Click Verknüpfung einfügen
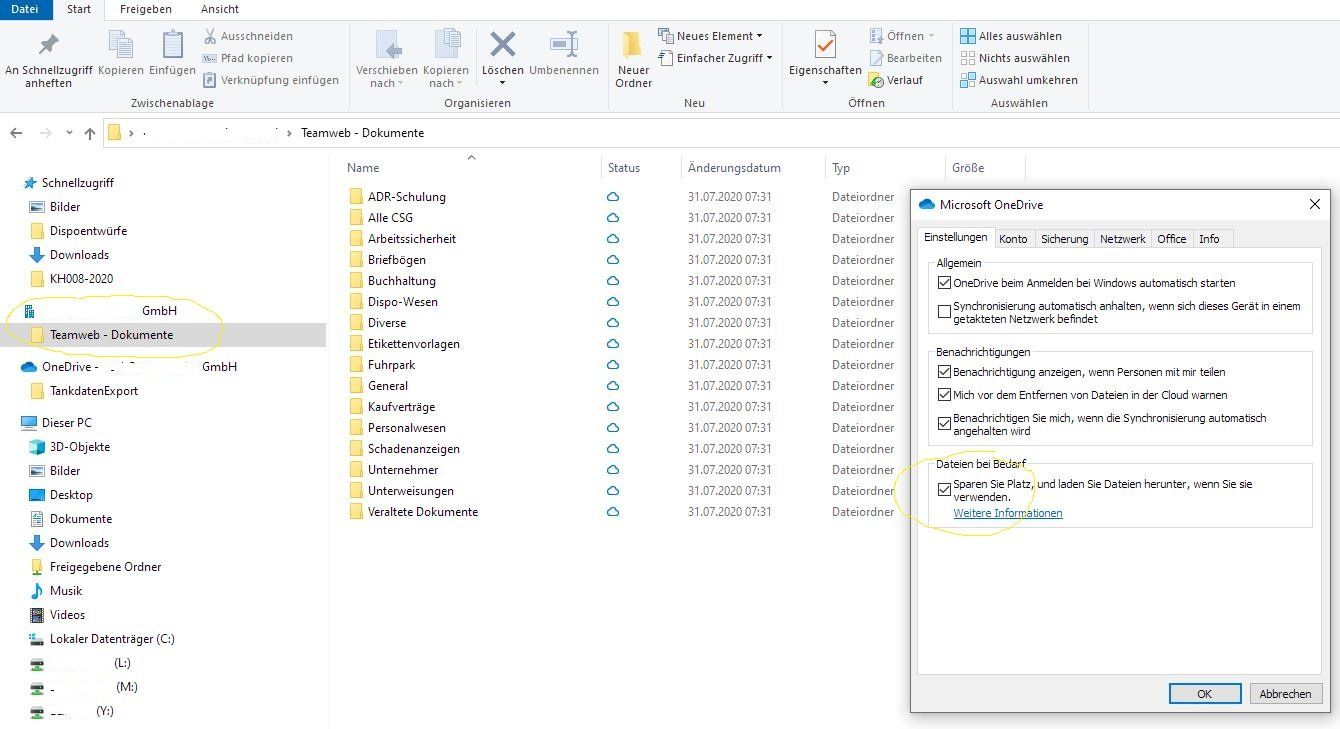Screen dimensions: 1340x729 coord(271,80)
